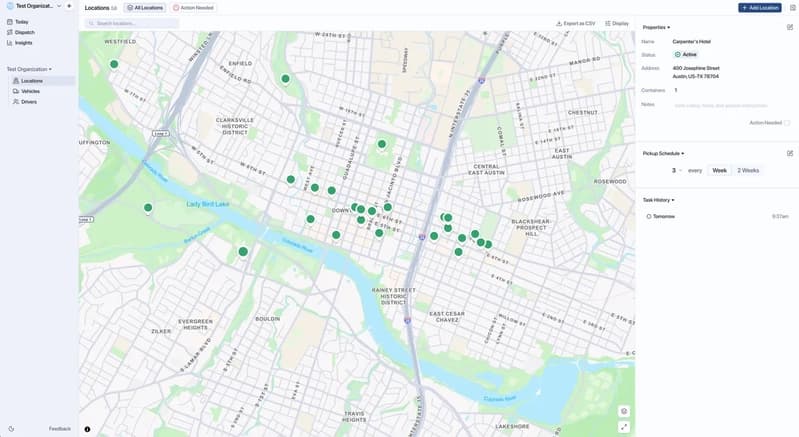
Task: Click the Add Location button
Action: (759, 8)
